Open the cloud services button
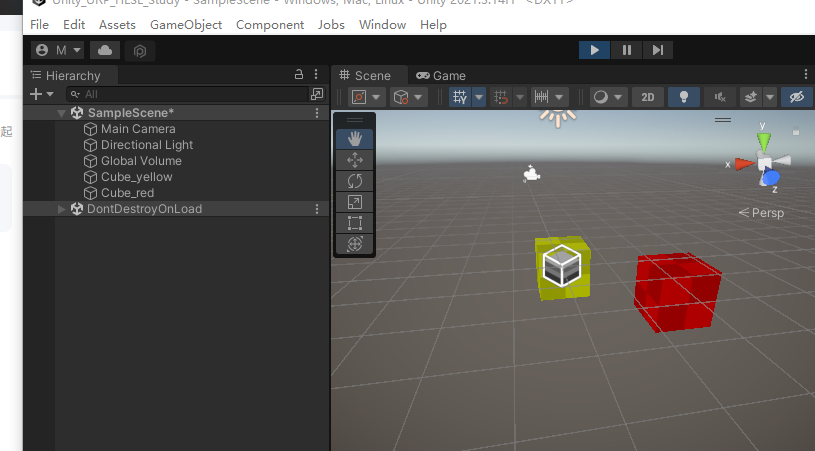Image resolution: width=815 pixels, height=451 pixels. [105, 50]
